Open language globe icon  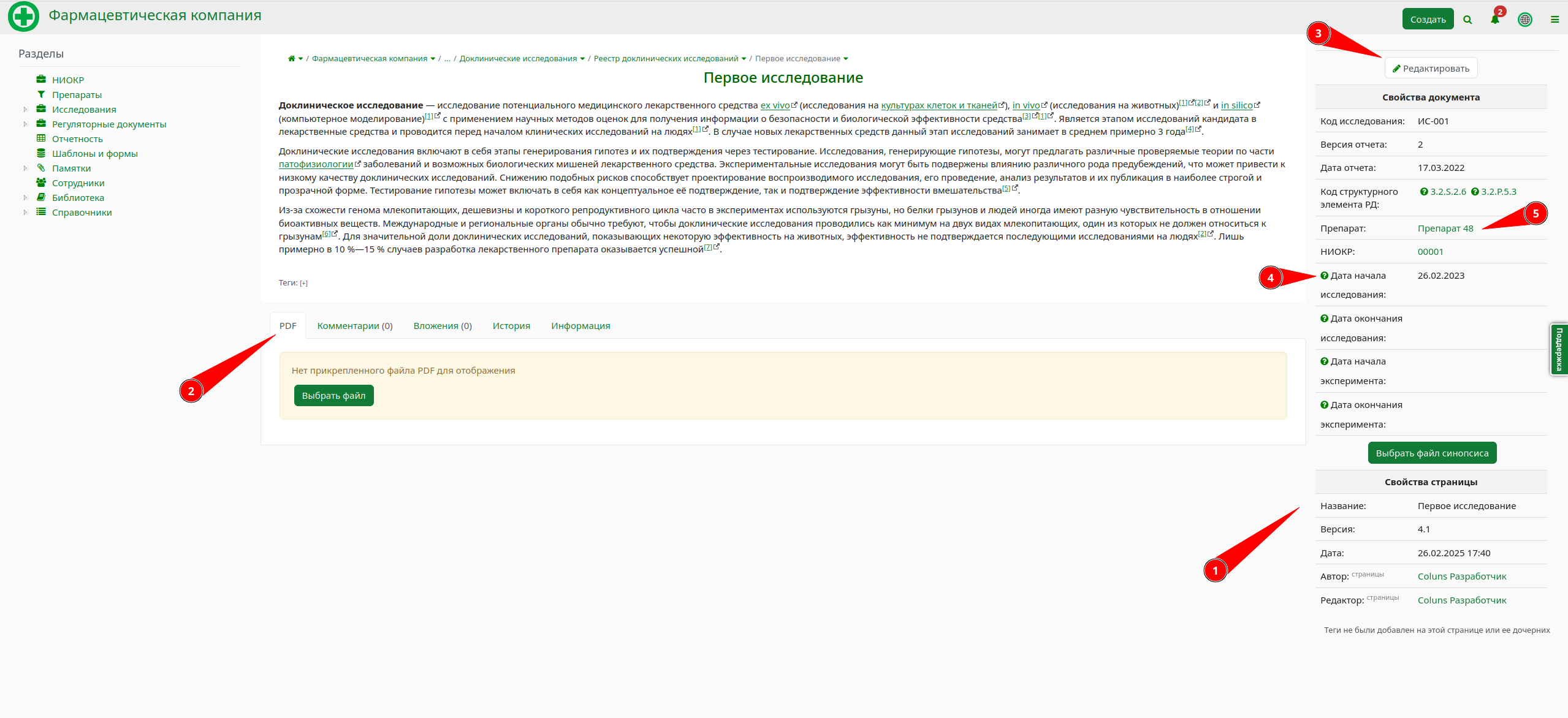1525,20
